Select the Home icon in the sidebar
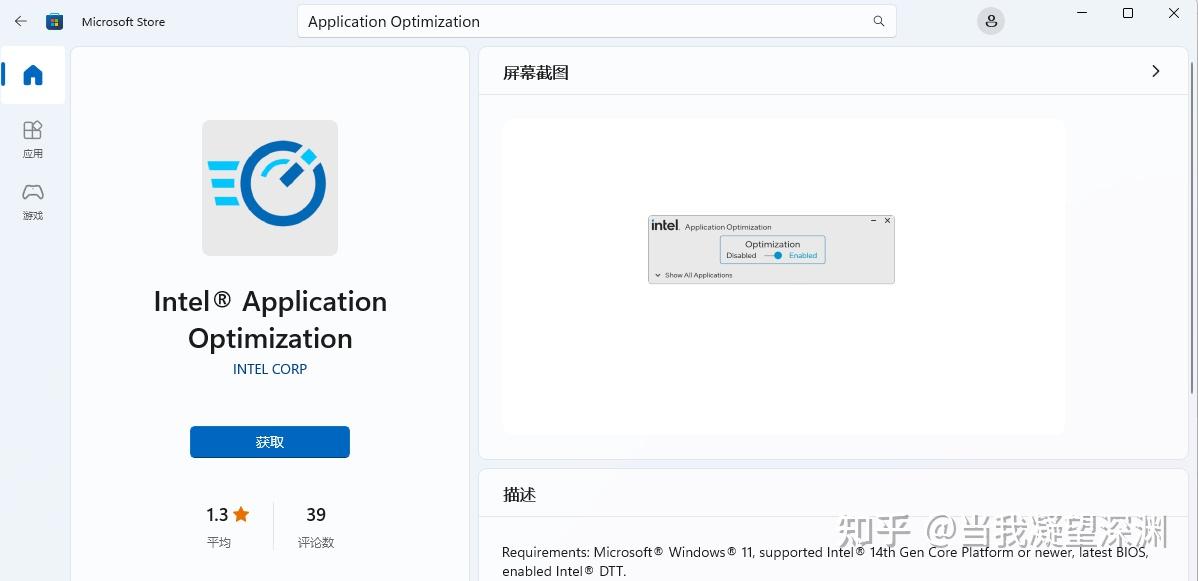The height and width of the screenshot is (581, 1198). (32, 75)
